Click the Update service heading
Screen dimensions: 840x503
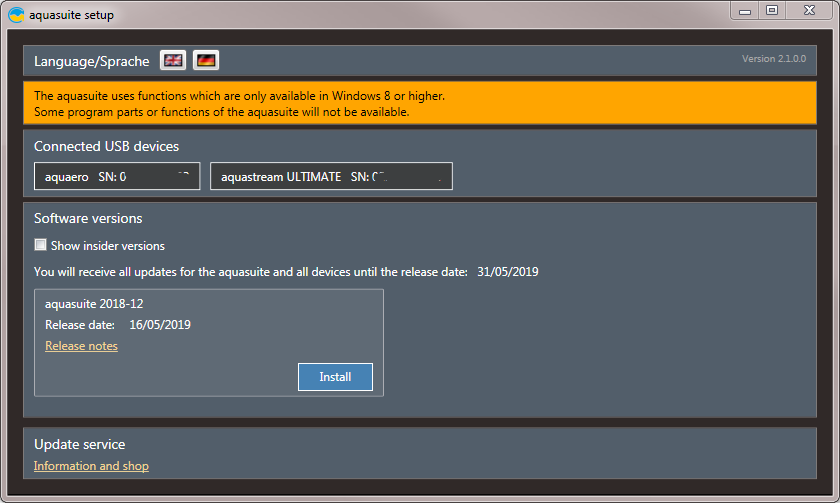[x=80, y=445]
